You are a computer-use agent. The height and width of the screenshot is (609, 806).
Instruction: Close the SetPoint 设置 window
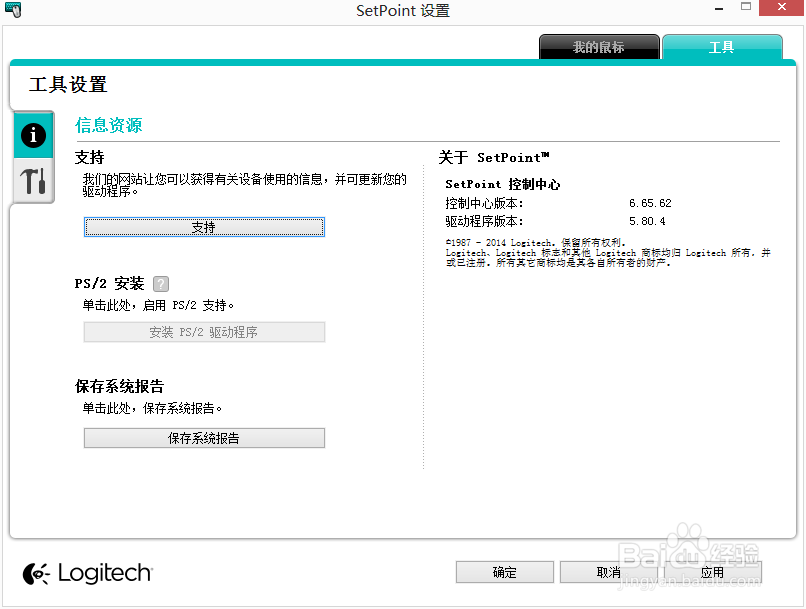tap(781, 8)
